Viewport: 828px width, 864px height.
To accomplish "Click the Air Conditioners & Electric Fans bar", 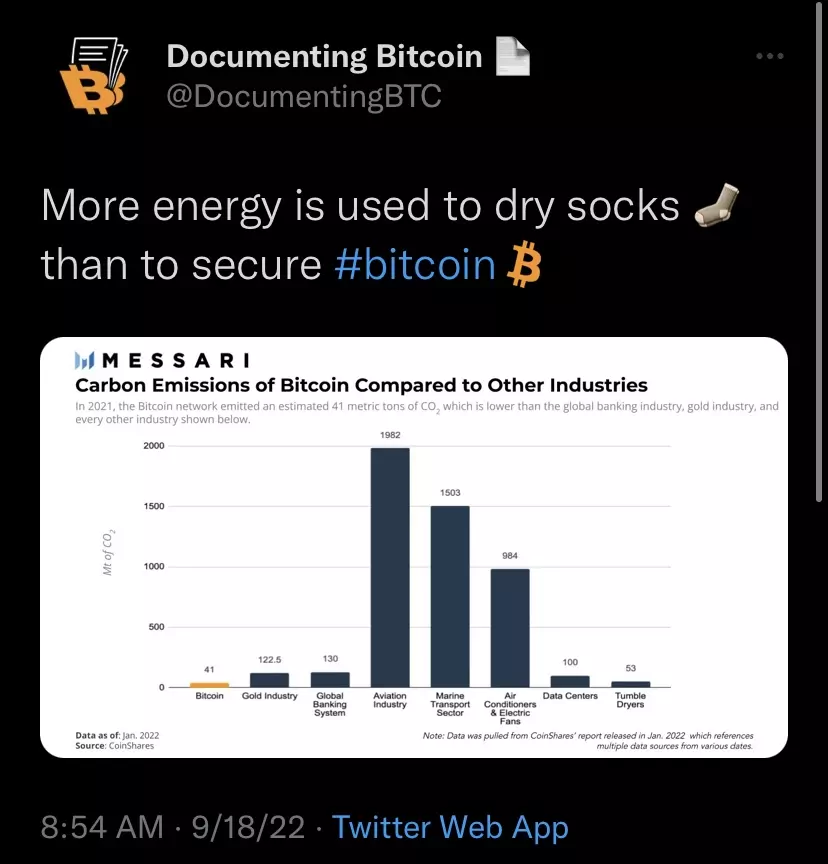I will tap(510, 628).
